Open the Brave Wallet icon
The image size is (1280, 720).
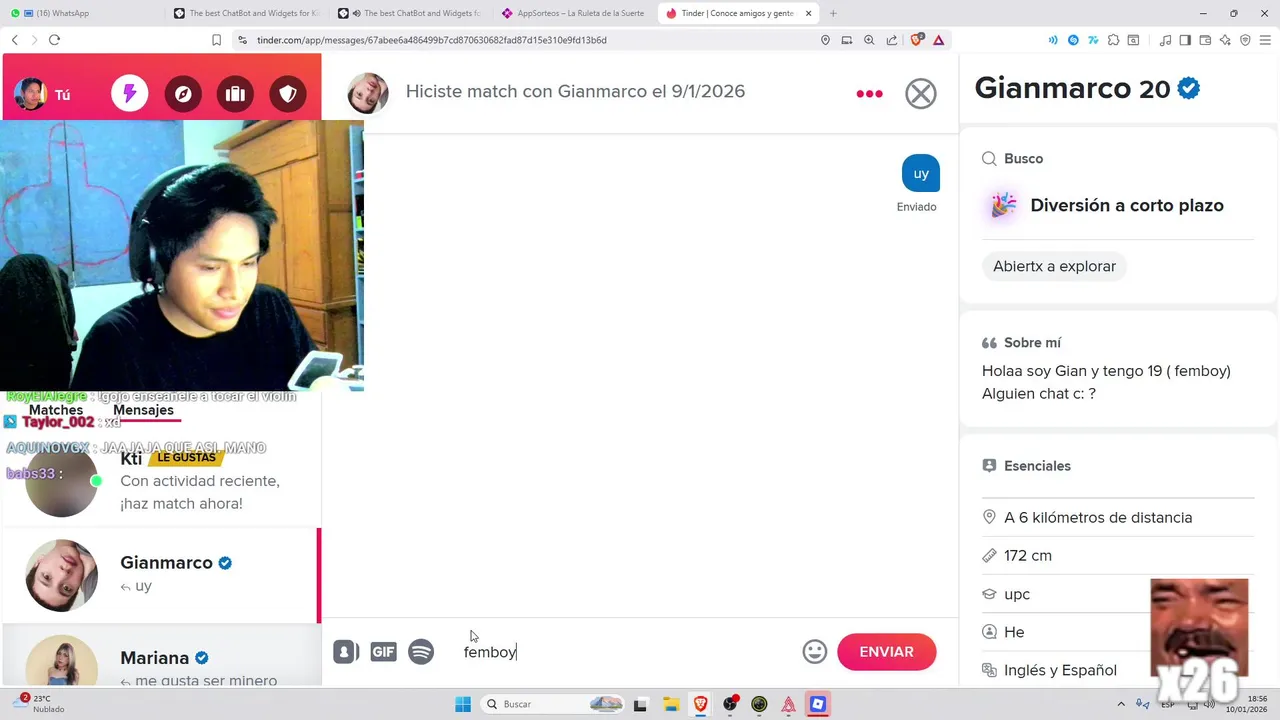pyautogui.click(x=1205, y=40)
